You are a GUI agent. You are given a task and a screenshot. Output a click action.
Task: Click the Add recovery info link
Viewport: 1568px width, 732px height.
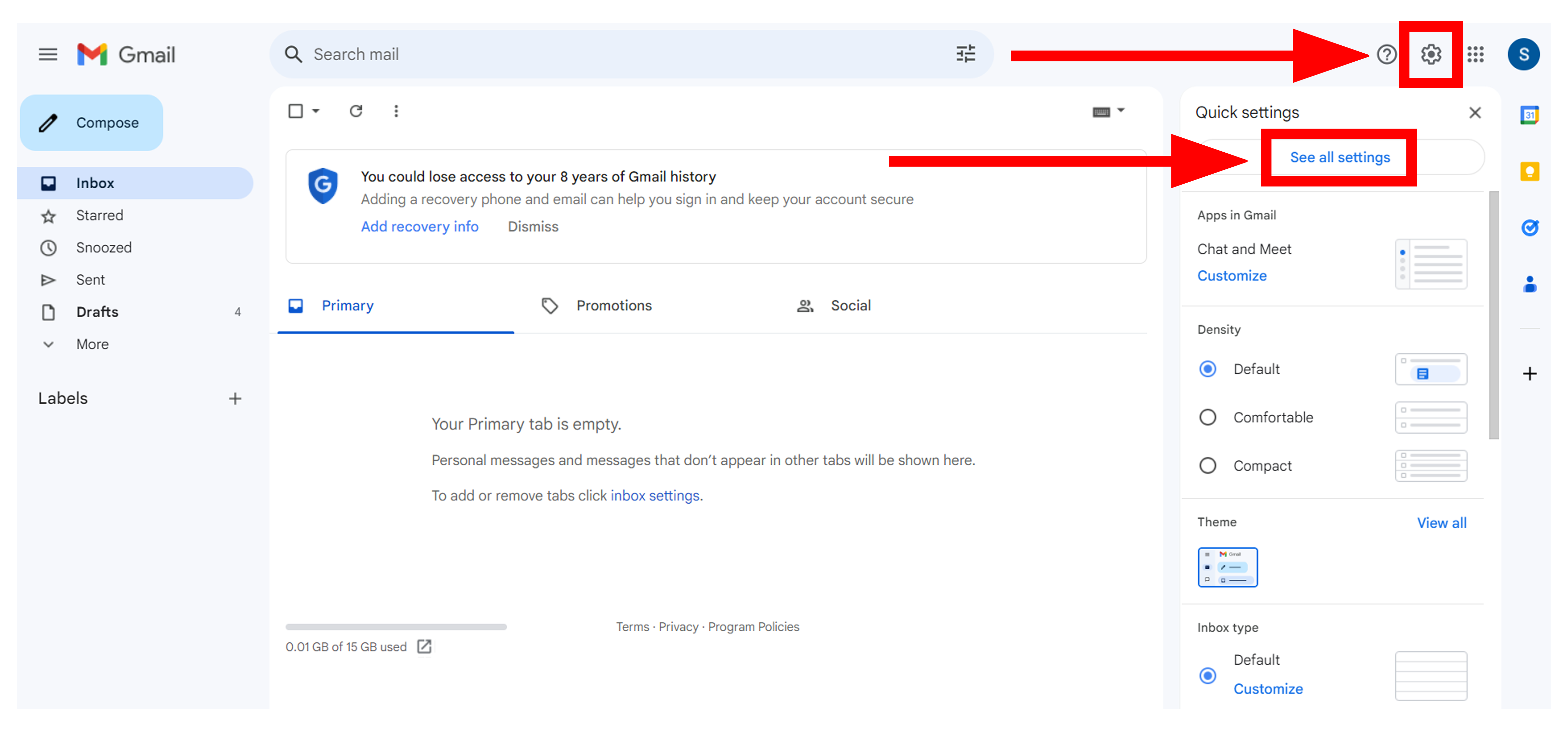pyautogui.click(x=420, y=227)
